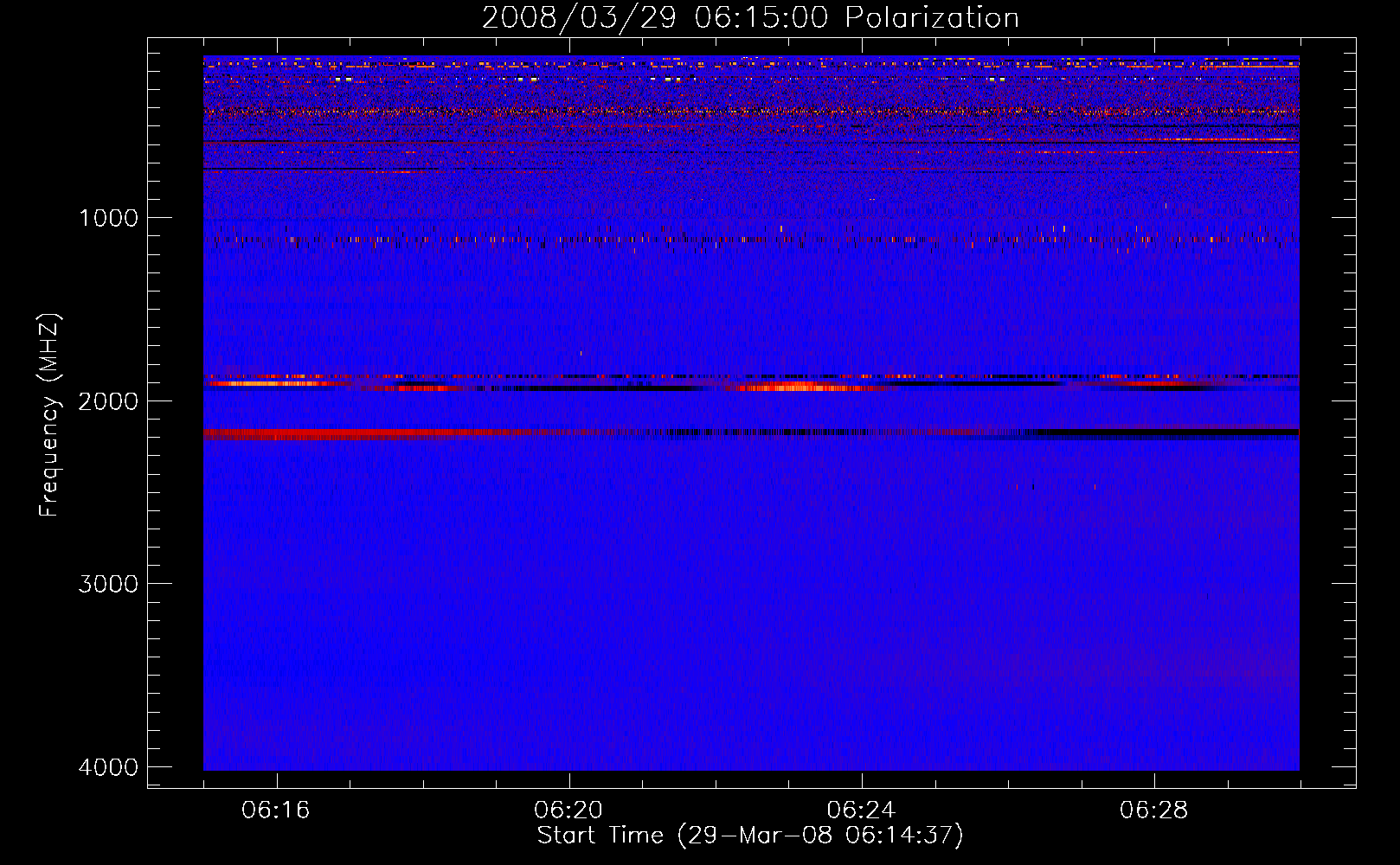Click the 3000 frequency tick label
Image resolution: width=1400 pixels, height=865 pixels.
108,584
